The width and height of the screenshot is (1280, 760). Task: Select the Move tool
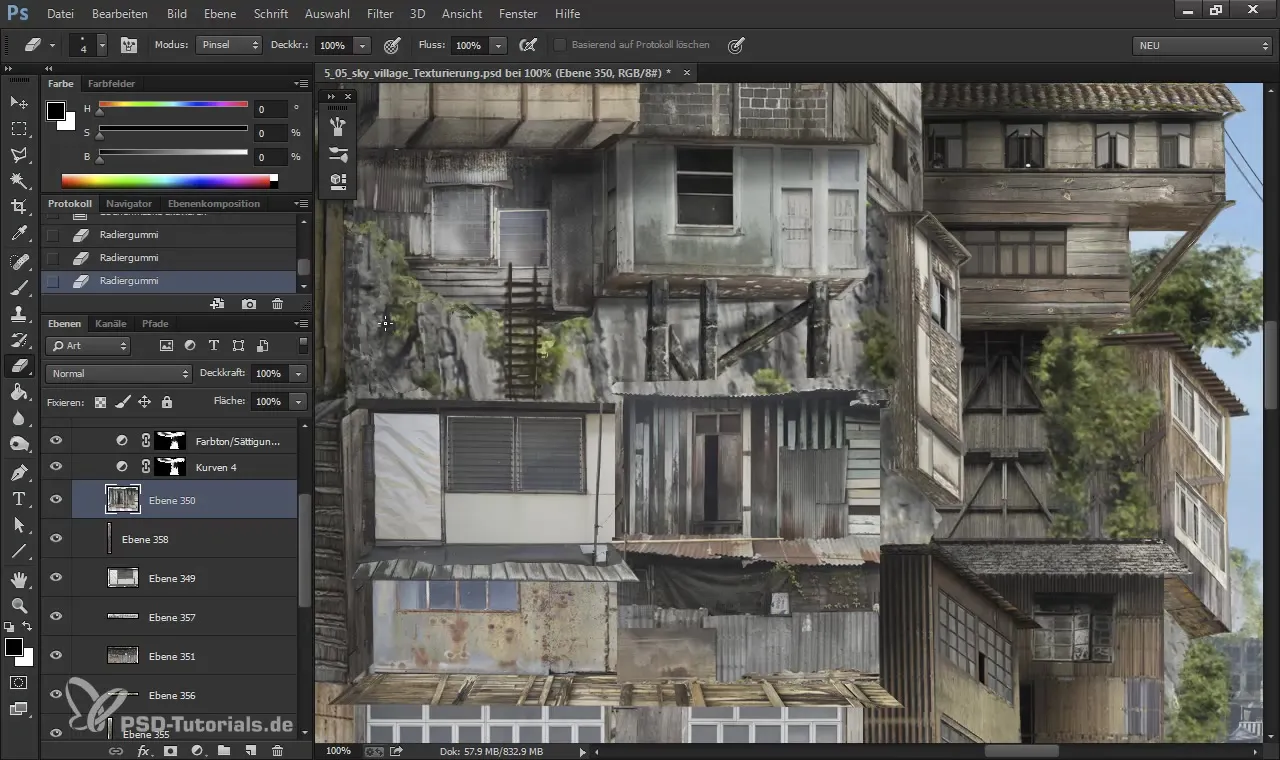pos(19,103)
